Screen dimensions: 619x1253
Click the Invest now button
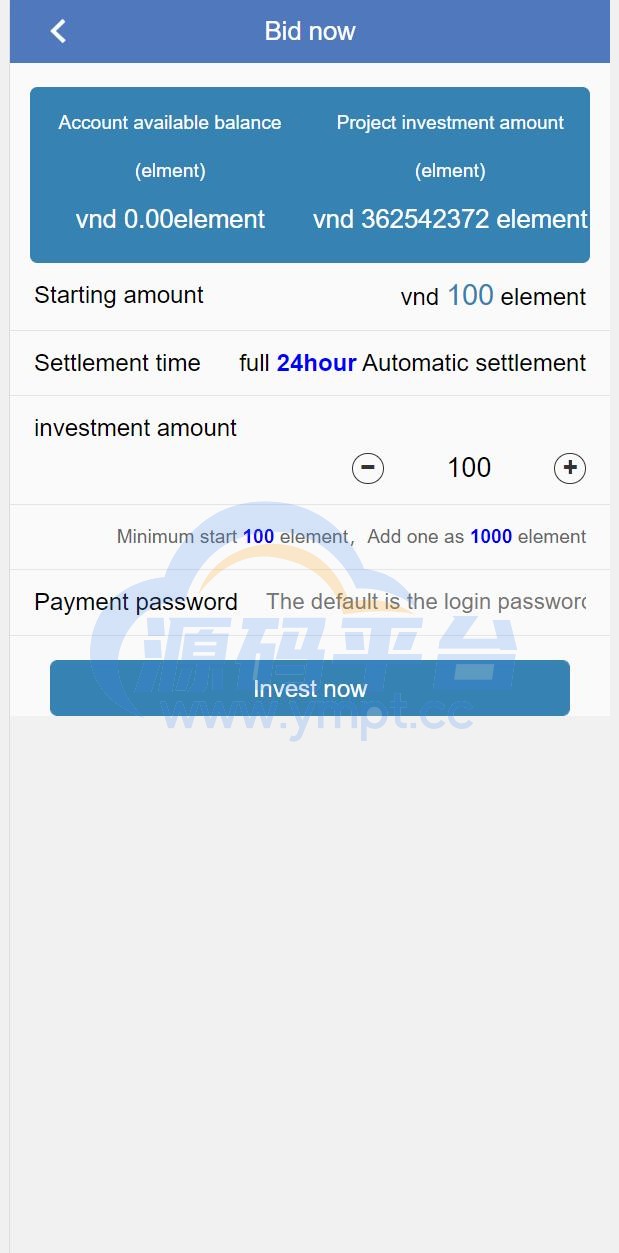pyautogui.click(x=310, y=688)
